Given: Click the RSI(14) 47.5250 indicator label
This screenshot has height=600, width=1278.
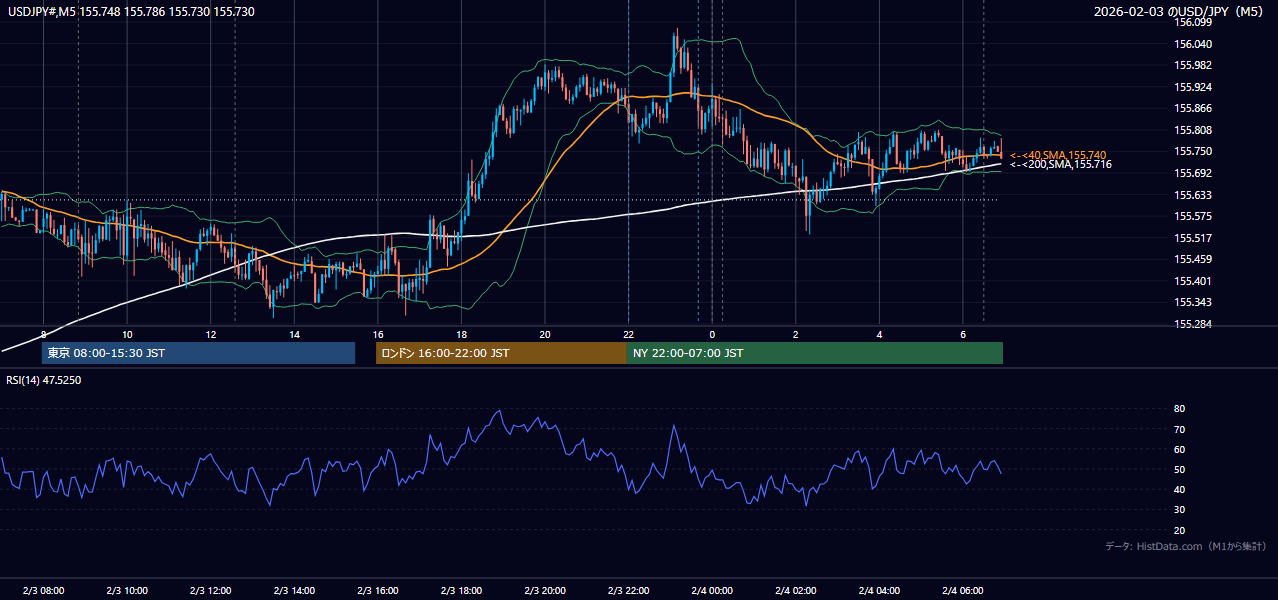Looking at the screenshot, I should (x=44, y=380).
